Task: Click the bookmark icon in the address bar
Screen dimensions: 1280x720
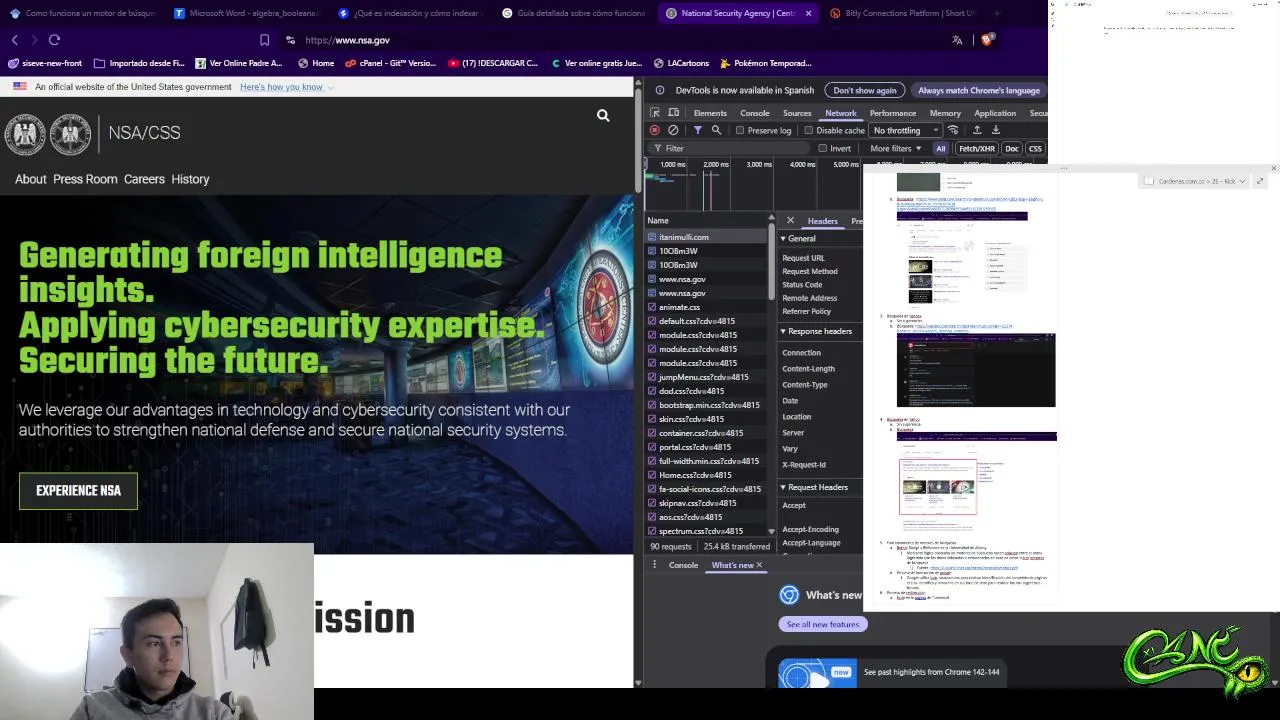Action: [264, 40]
